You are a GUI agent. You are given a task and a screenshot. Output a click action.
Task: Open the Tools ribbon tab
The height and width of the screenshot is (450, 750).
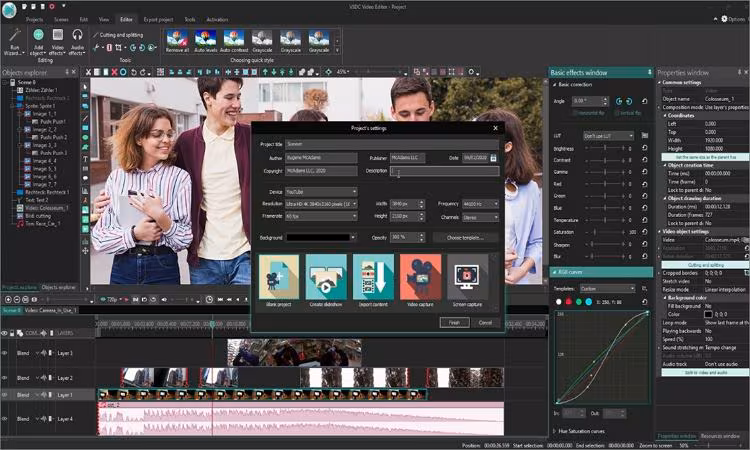coord(189,19)
